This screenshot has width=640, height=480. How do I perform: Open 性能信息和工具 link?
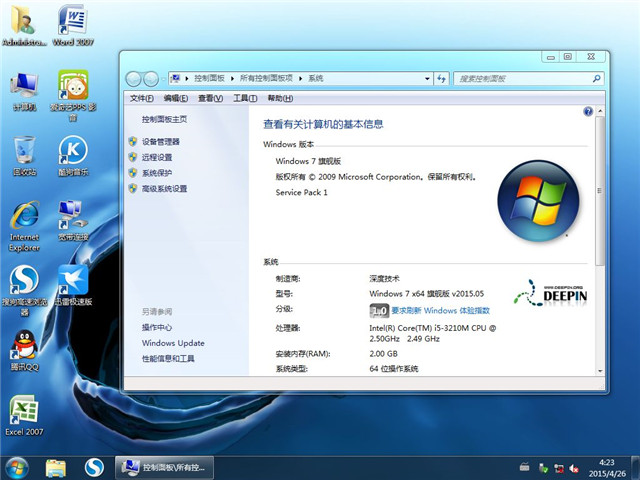coord(168,358)
